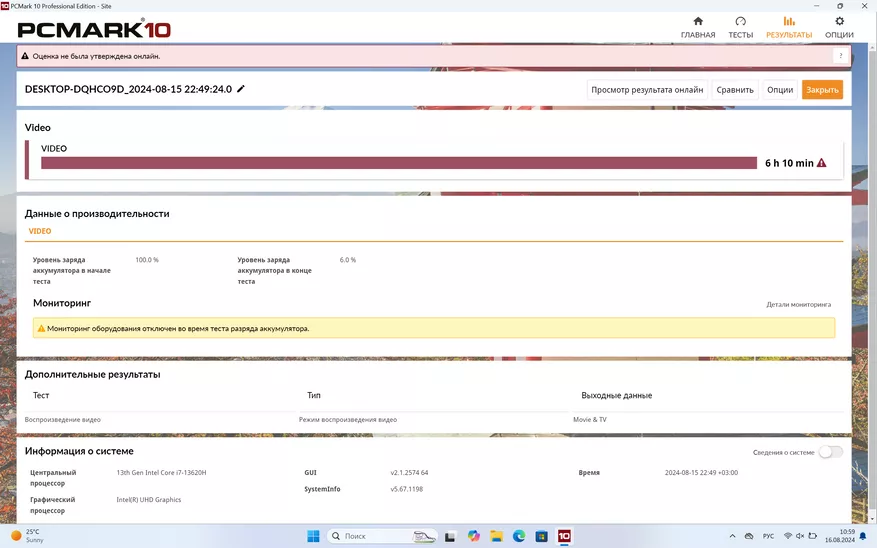Click the Опции button in result header
Screen dimensions: 877x548
point(780,89)
